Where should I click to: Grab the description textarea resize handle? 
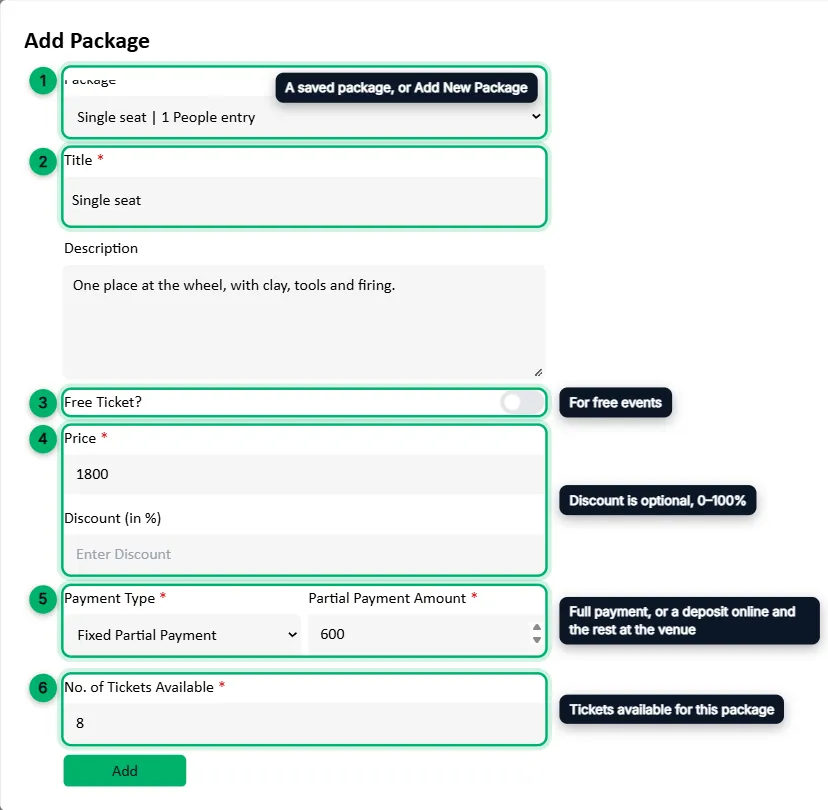click(x=538, y=372)
